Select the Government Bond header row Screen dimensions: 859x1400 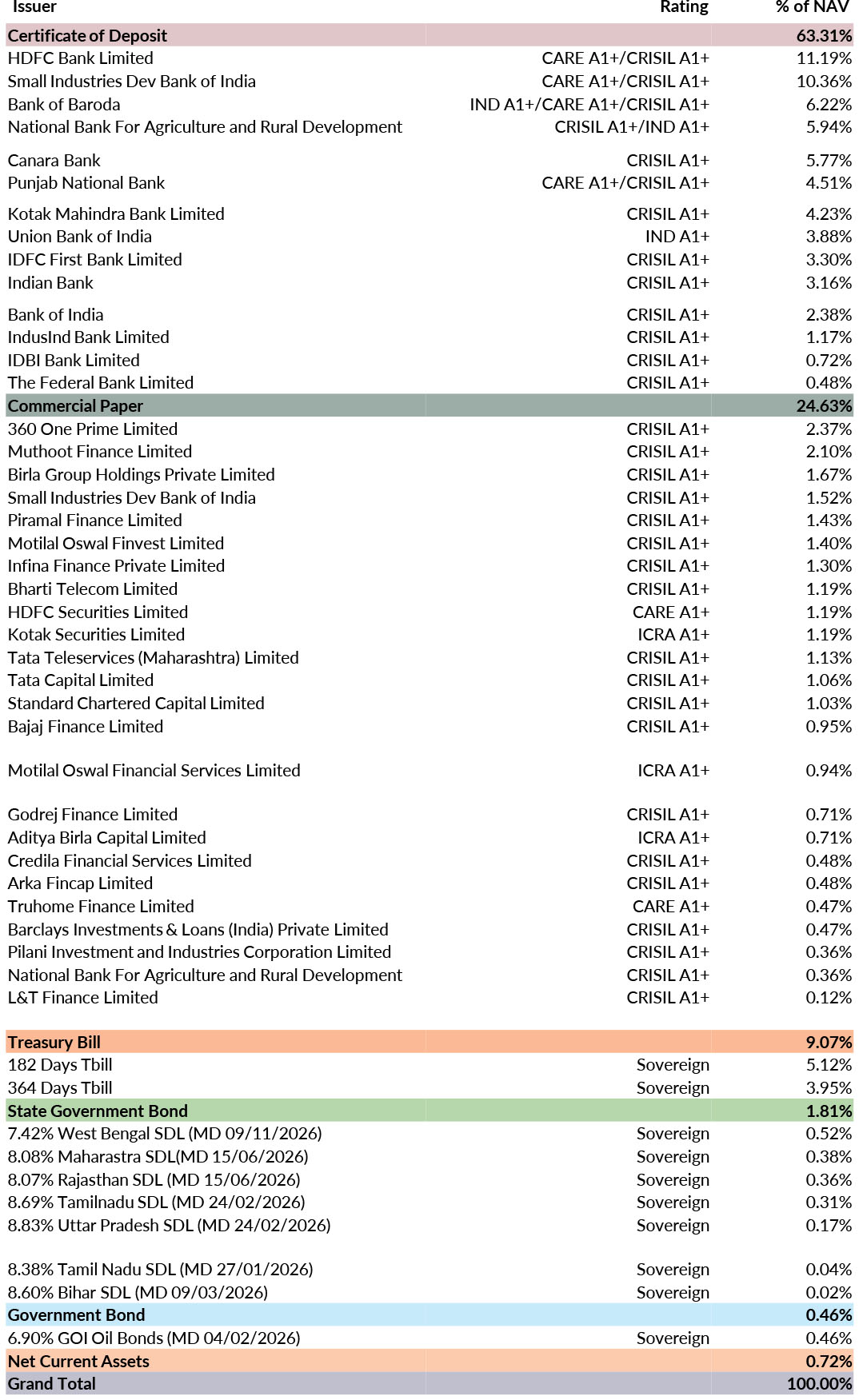[x=77, y=1315]
